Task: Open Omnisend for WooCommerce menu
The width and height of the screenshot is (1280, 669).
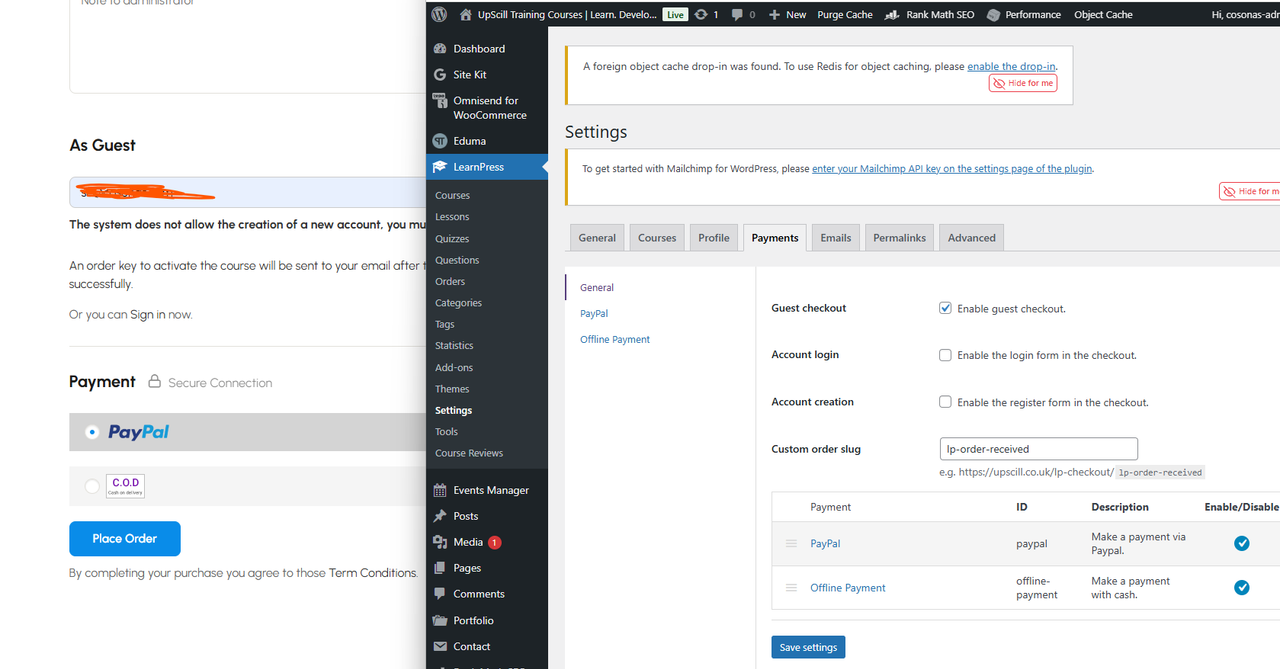Action: coord(487,107)
